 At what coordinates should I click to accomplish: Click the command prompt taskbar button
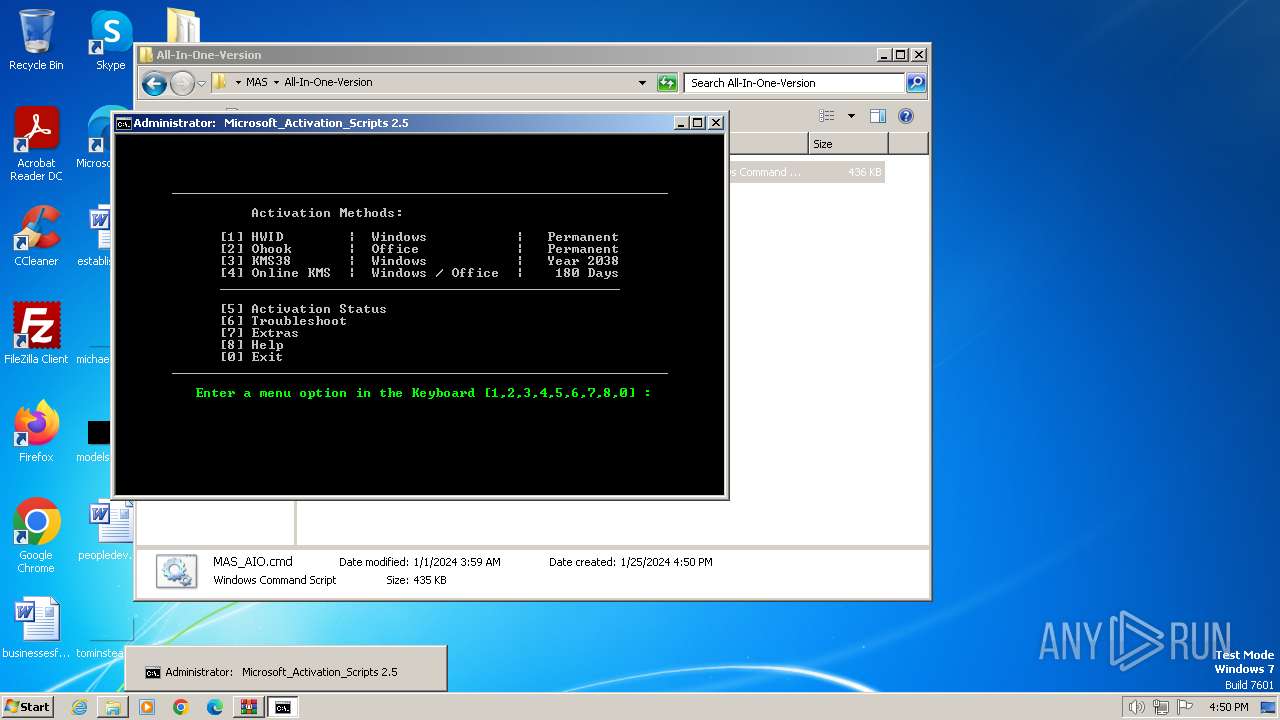click(283, 707)
